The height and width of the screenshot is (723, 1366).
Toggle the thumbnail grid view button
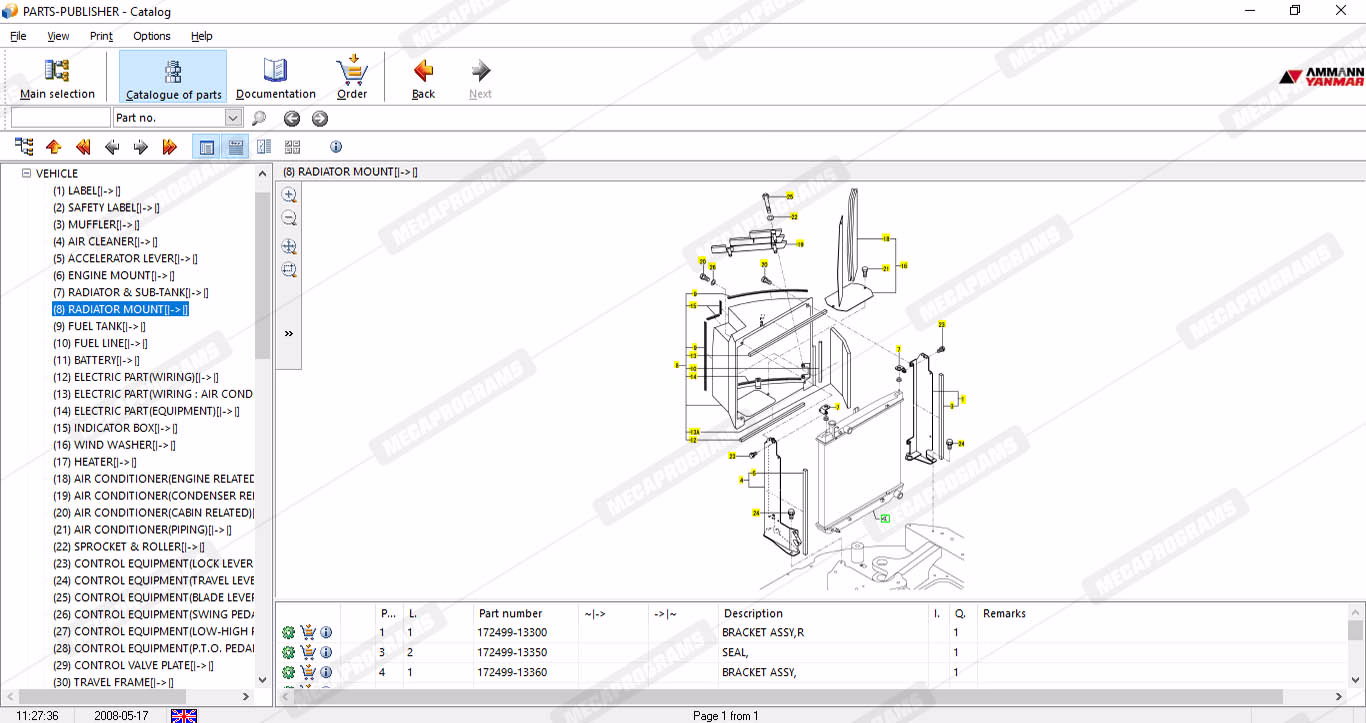(x=292, y=147)
